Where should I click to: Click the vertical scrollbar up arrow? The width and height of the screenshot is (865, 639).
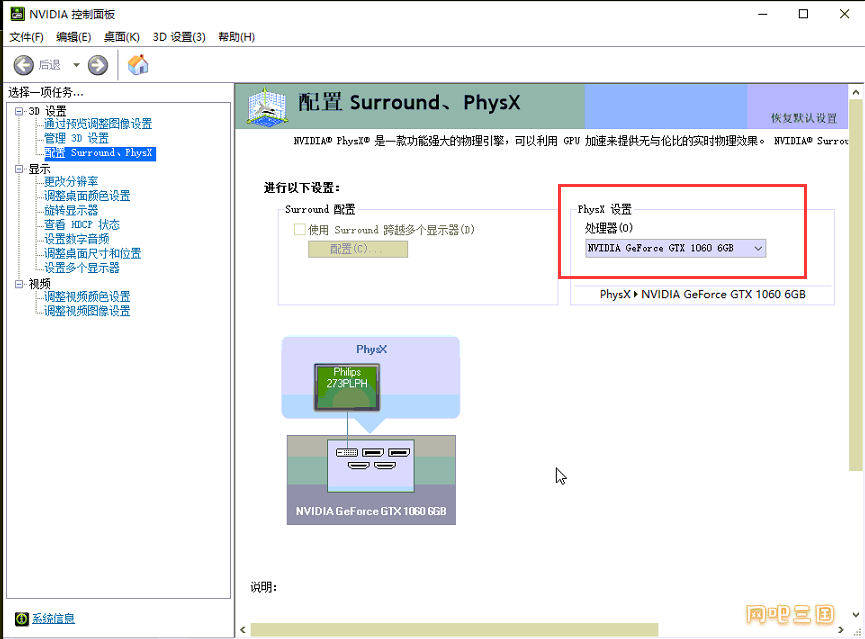(856, 92)
